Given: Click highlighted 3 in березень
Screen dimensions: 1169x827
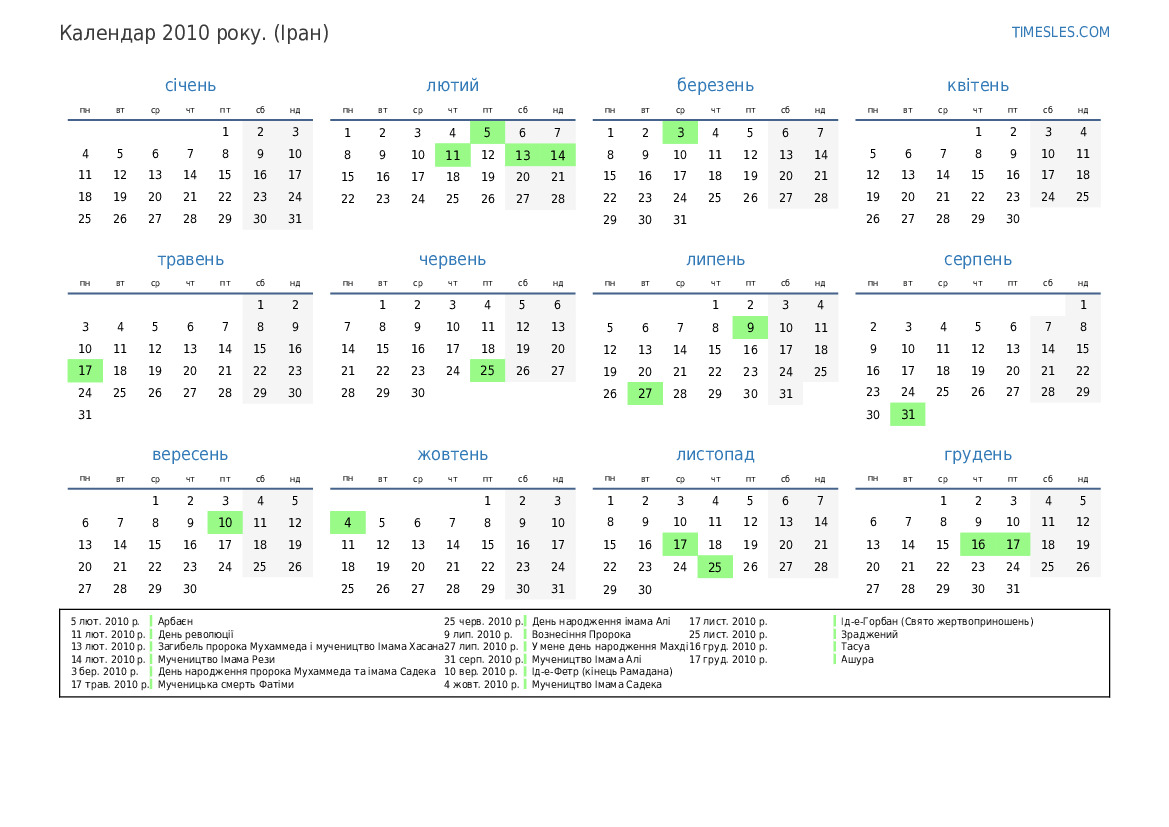Looking at the screenshot, I should point(680,132).
